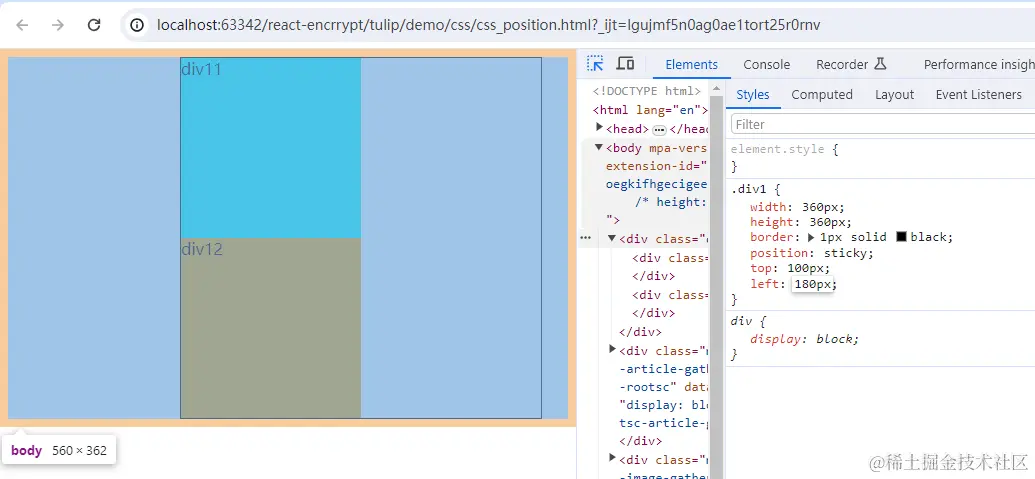
Task: Expand the head element node
Action: coord(599,127)
